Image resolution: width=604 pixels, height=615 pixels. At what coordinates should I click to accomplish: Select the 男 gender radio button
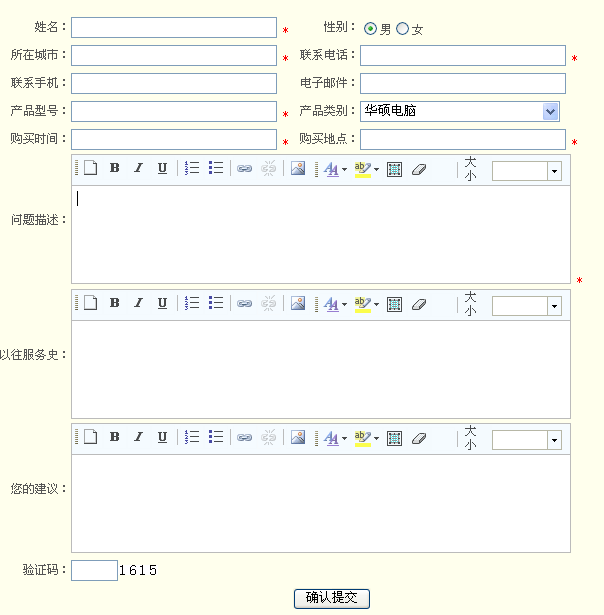(x=370, y=29)
